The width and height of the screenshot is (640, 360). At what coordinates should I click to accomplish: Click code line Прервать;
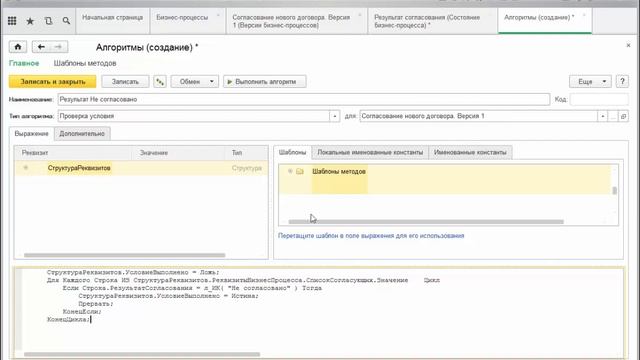click(96, 304)
